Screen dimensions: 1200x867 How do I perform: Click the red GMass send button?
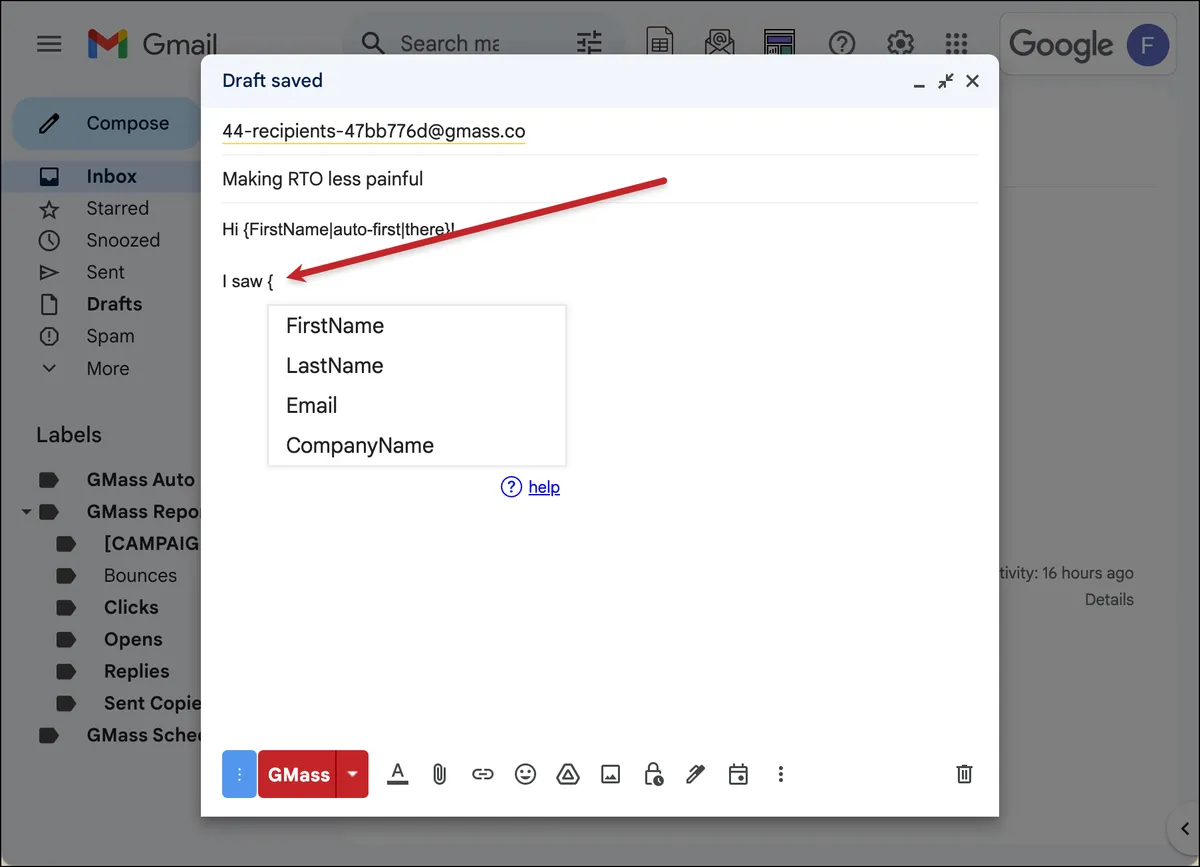tap(297, 774)
